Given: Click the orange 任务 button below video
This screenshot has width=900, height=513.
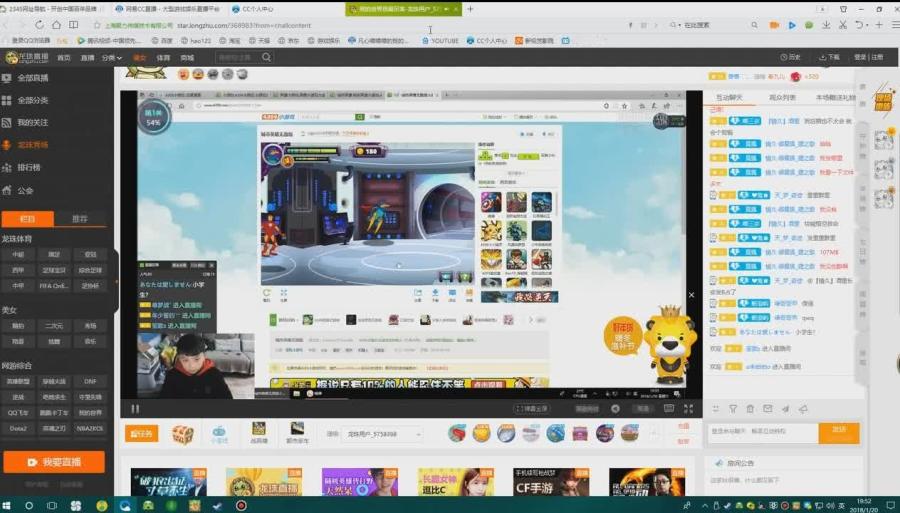Looking at the screenshot, I should 142,434.
